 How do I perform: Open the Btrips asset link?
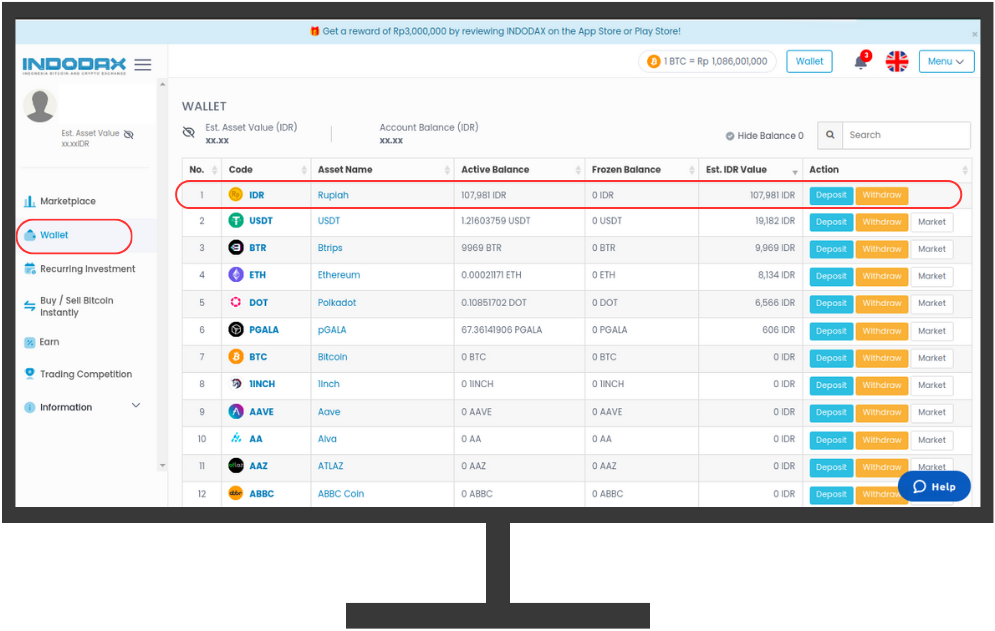(x=330, y=248)
